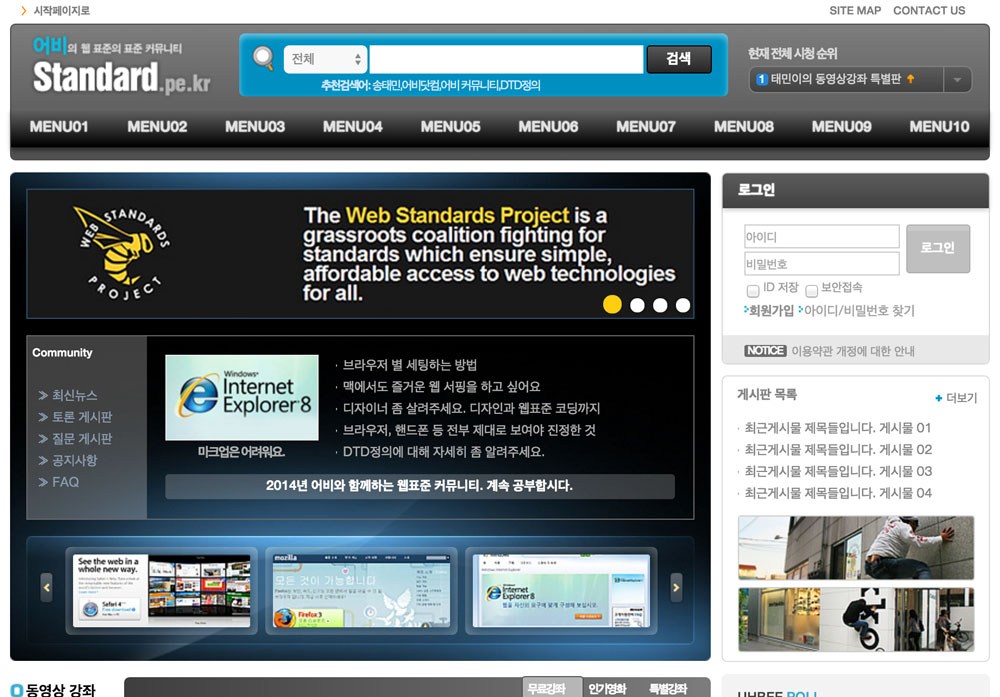Viewport: 1000px width, 697px height.
Task: Click the 비밀번호 input field
Action: [821, 263]
